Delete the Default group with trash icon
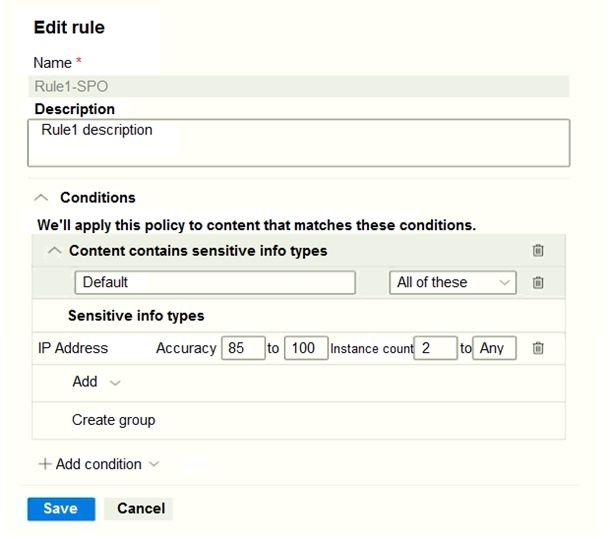This screenshot has height=539, width=610. coord(538,282)
